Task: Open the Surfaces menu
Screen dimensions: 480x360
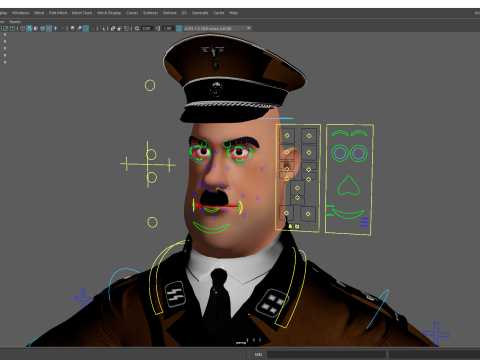Action: [x=150, y=13]
